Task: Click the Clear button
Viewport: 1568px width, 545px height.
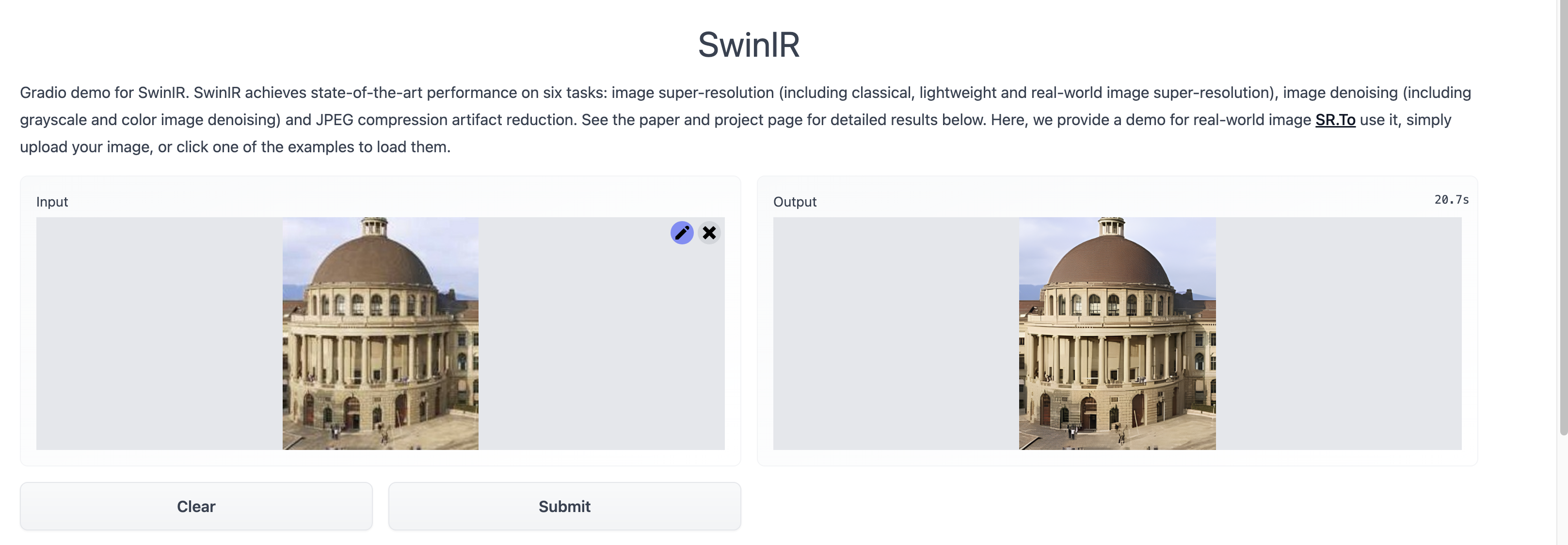Action: coord(196,506)
